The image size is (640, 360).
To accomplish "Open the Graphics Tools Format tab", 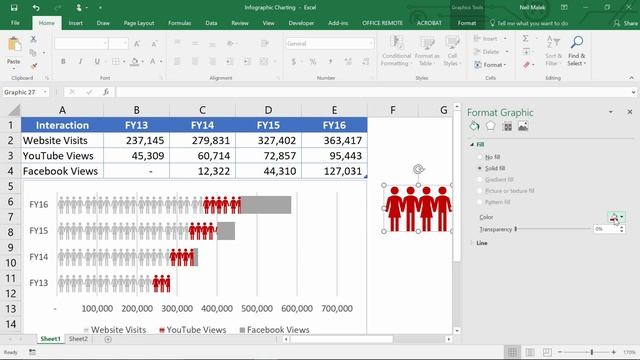I will [467, 23].
